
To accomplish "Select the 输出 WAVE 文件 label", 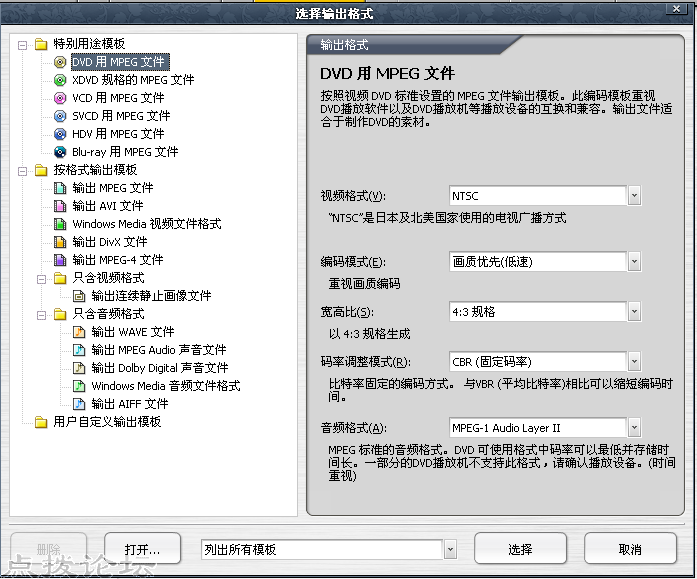I will pos(133,332).
